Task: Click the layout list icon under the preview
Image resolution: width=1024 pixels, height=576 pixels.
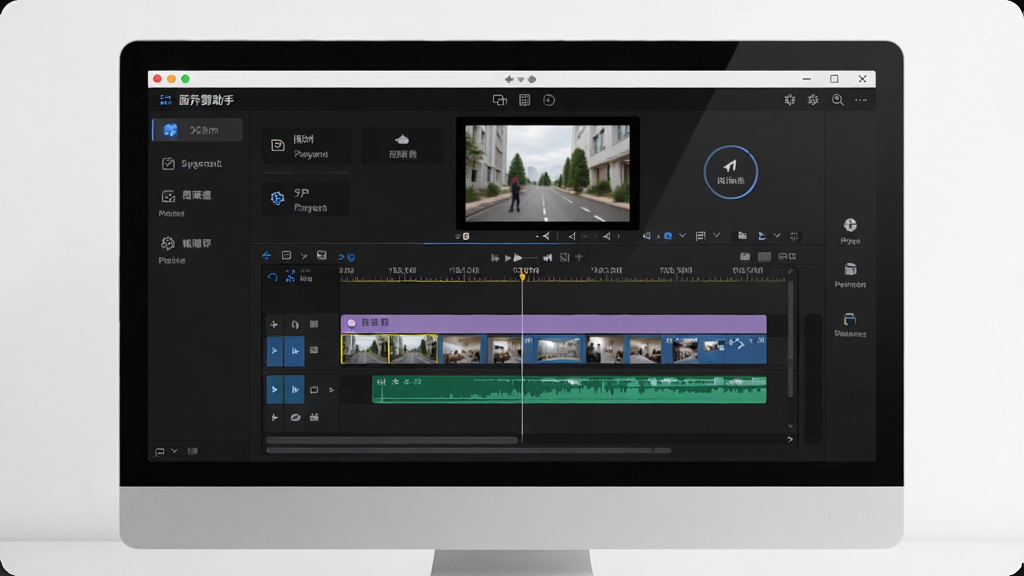Action: (701, 236)
